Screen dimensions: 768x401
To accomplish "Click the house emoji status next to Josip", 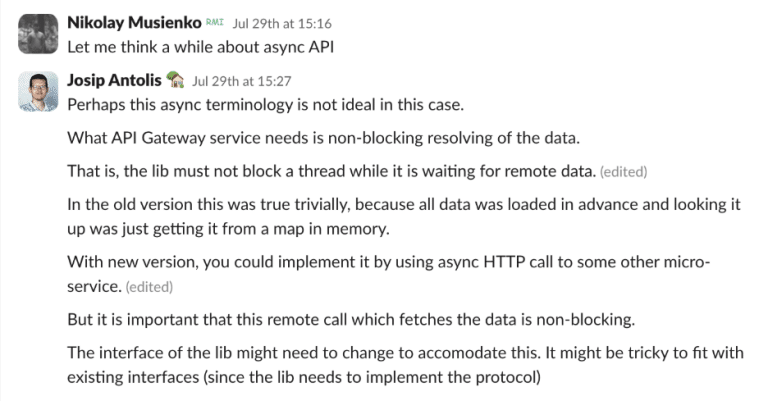I will pyautogui.click(x=175, y=79).
